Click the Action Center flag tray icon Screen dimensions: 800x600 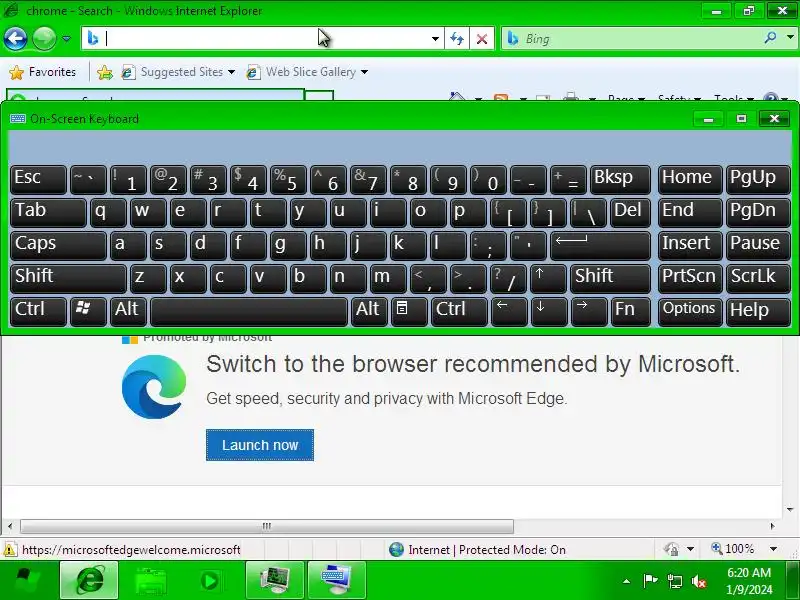(x=650, y=581)
